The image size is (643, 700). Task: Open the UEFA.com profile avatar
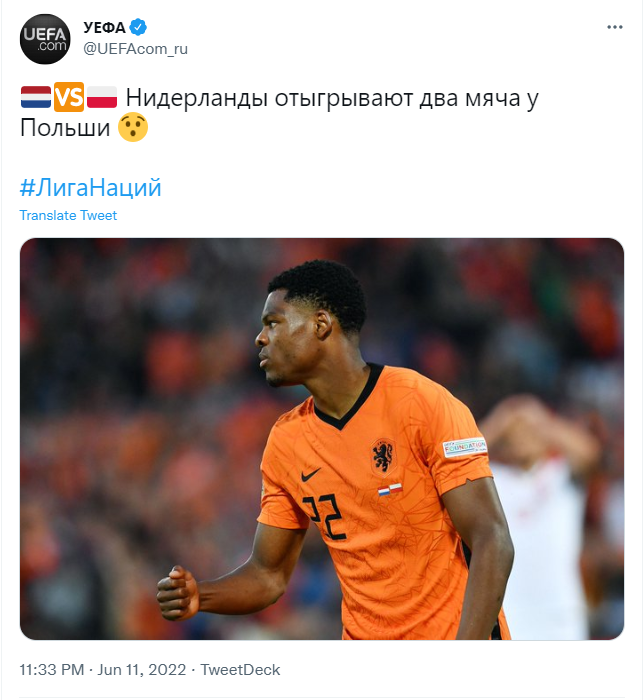45,39
